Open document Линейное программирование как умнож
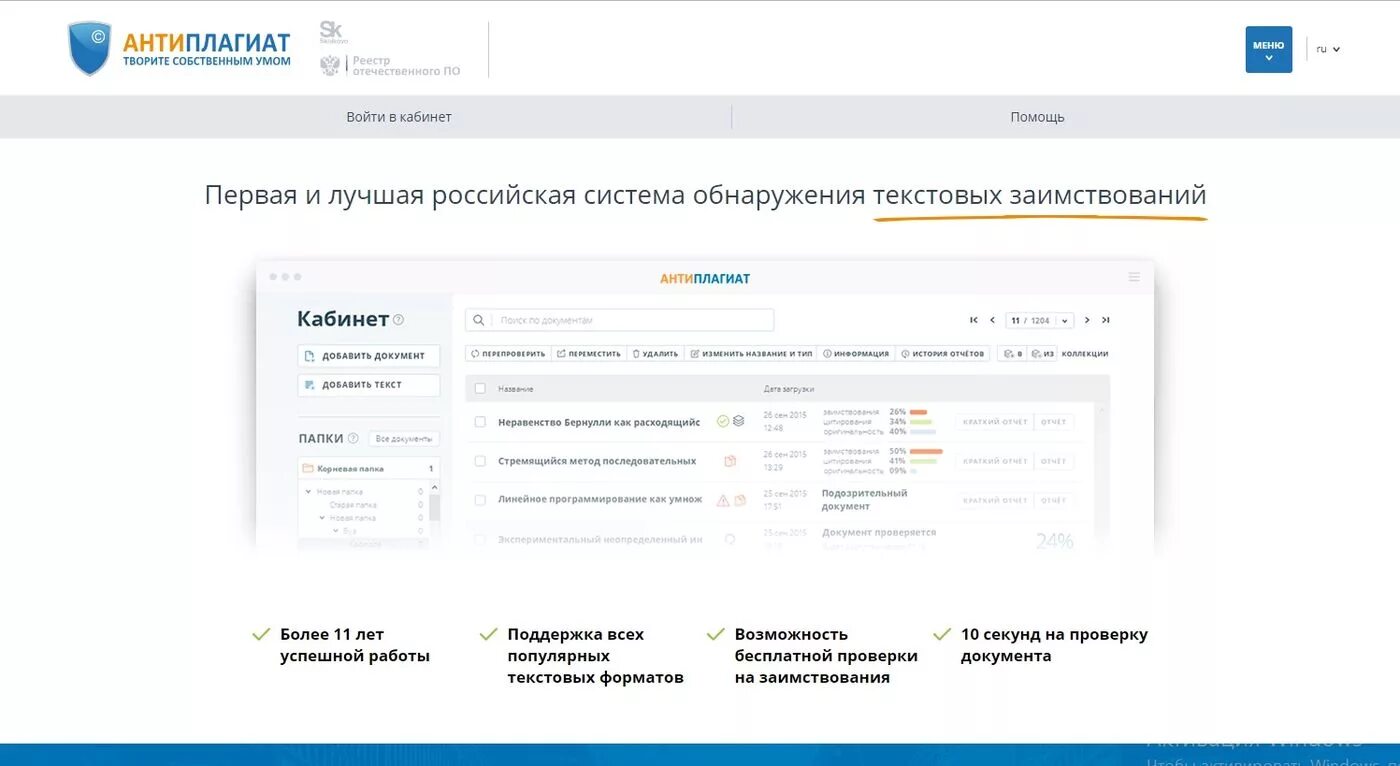 click(600, 499)
